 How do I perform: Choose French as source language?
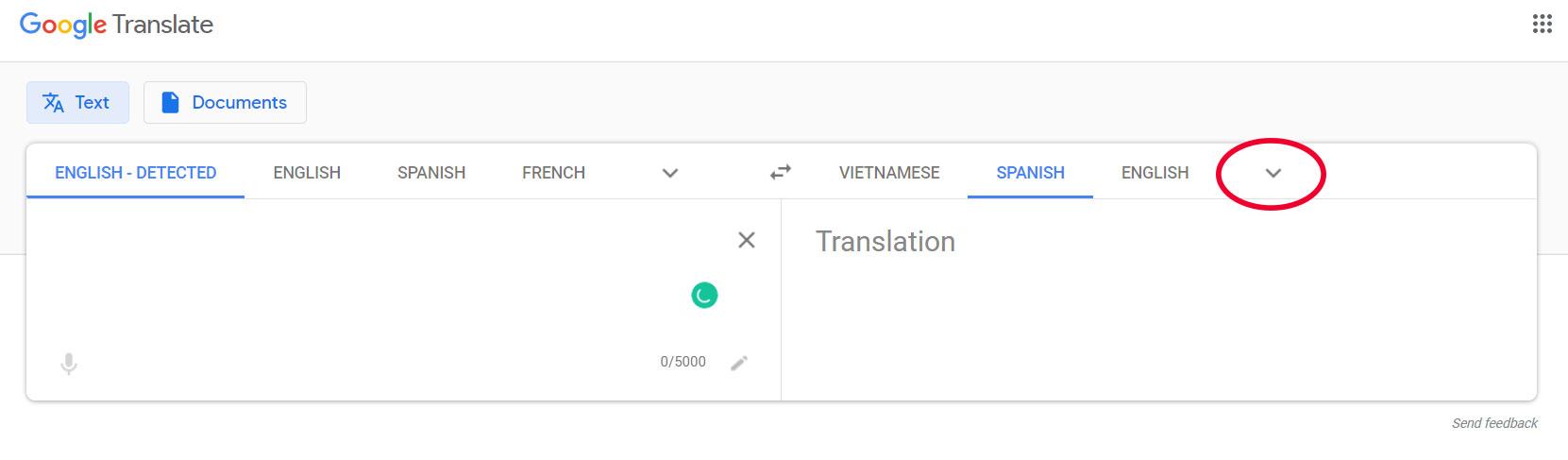[553, 173]
